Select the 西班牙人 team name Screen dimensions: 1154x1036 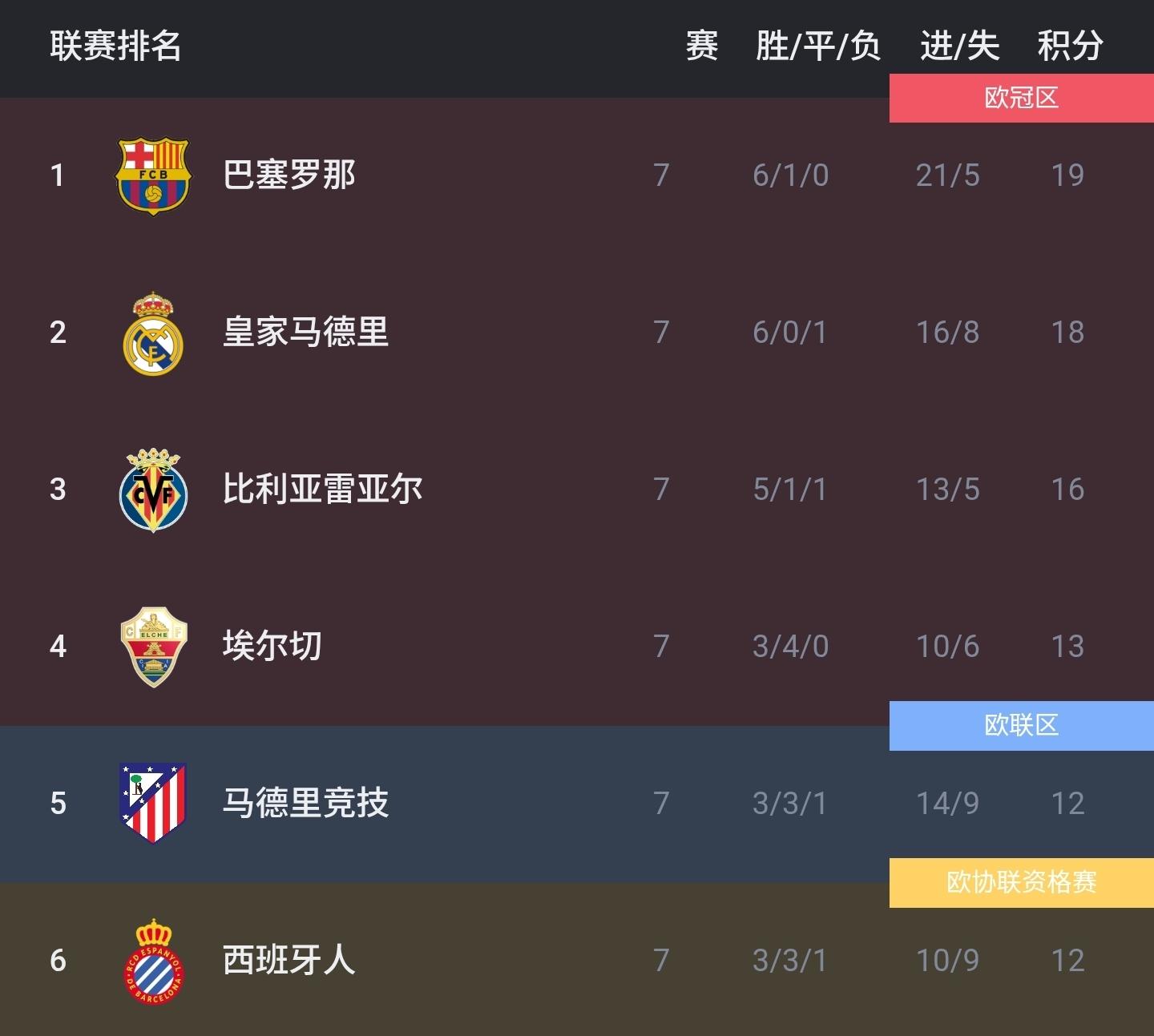coord(288,960)
